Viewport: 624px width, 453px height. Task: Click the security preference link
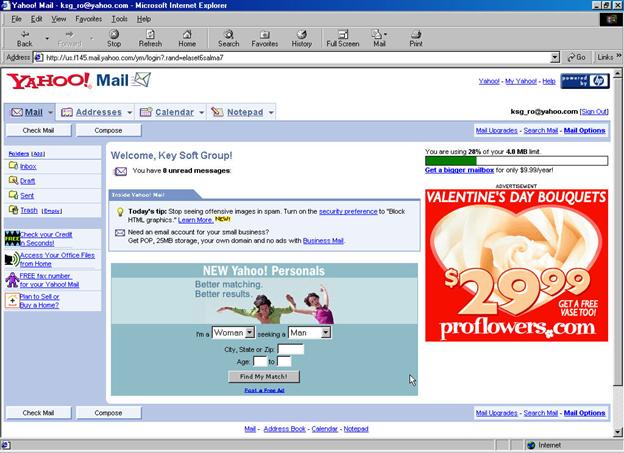click(348, 211)
